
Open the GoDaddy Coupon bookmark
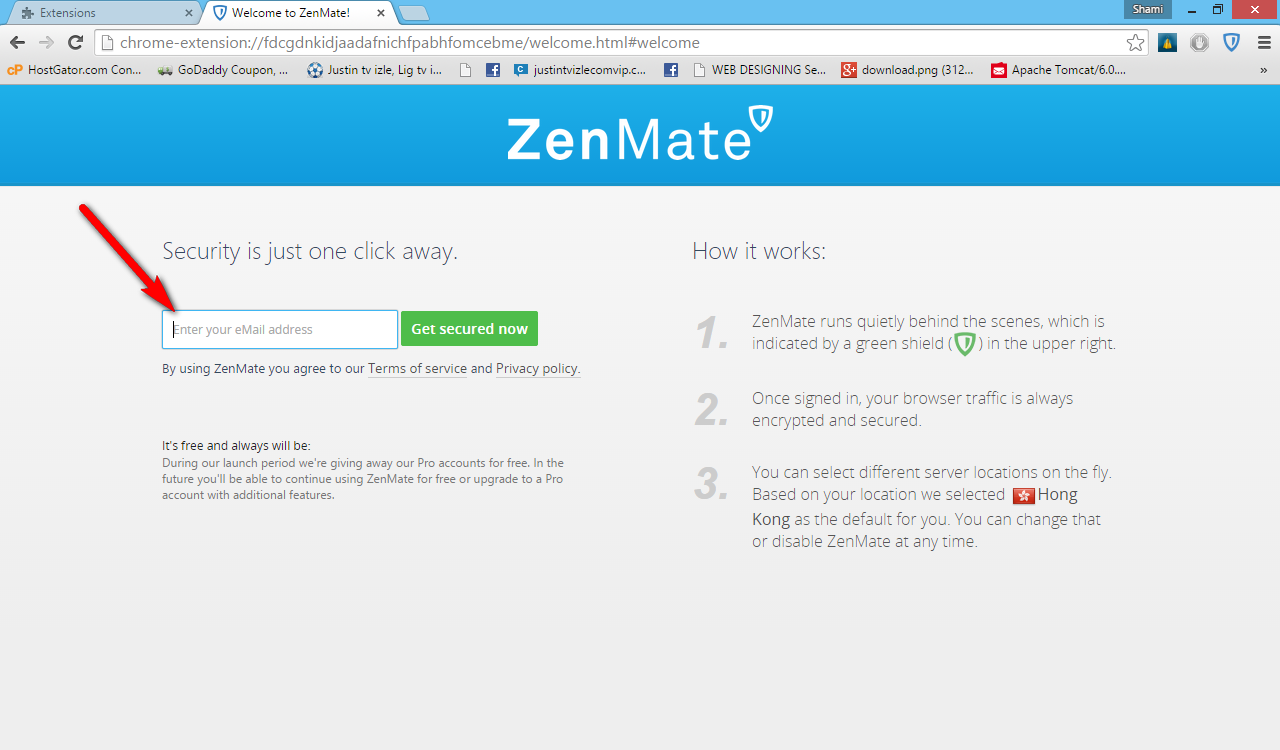pos(223,70)
